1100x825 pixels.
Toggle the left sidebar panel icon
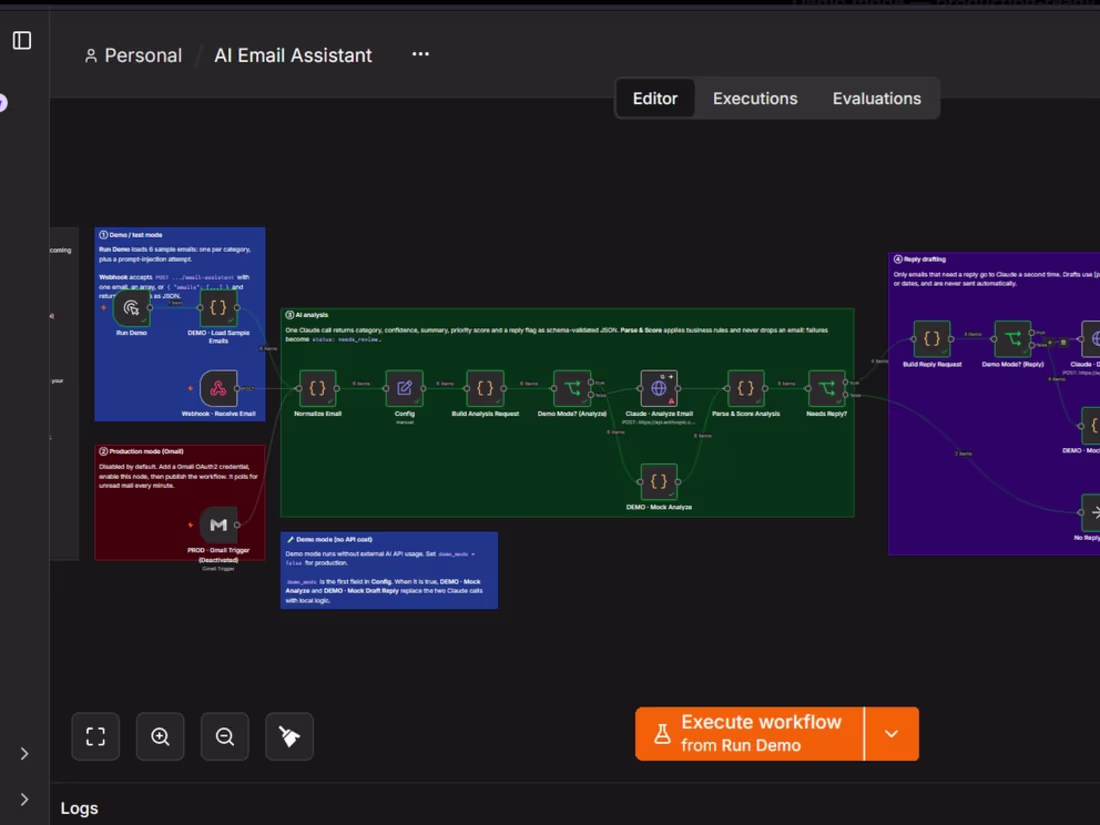click(x=22, y=41)
